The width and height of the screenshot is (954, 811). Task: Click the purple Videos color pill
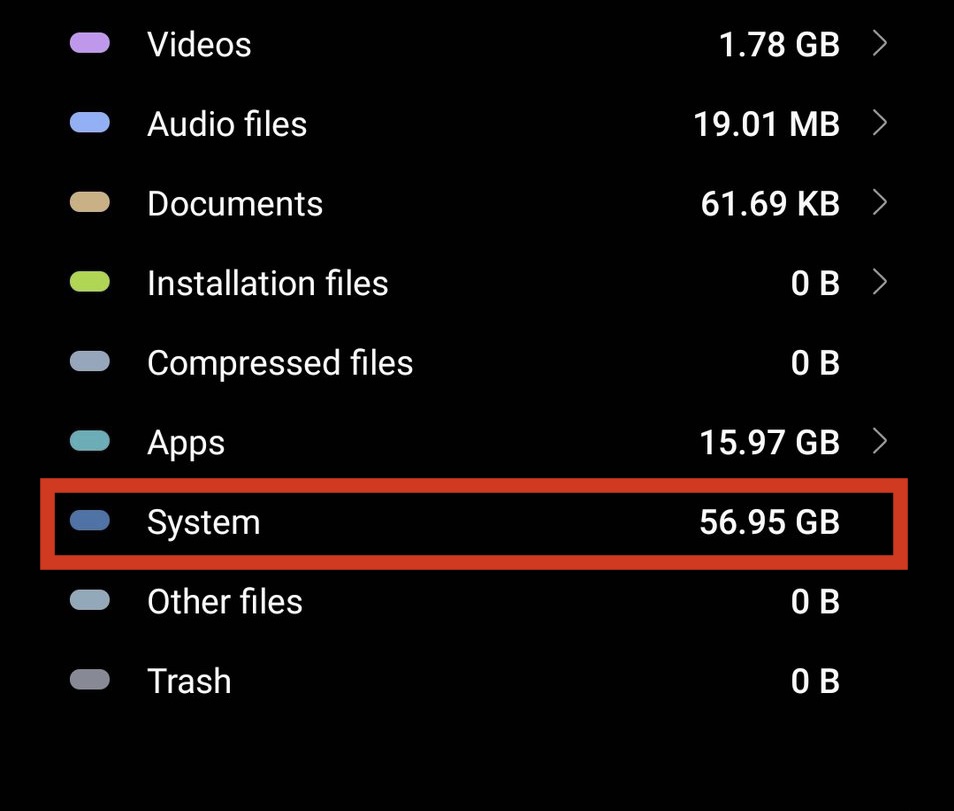(x=90, y=44)
